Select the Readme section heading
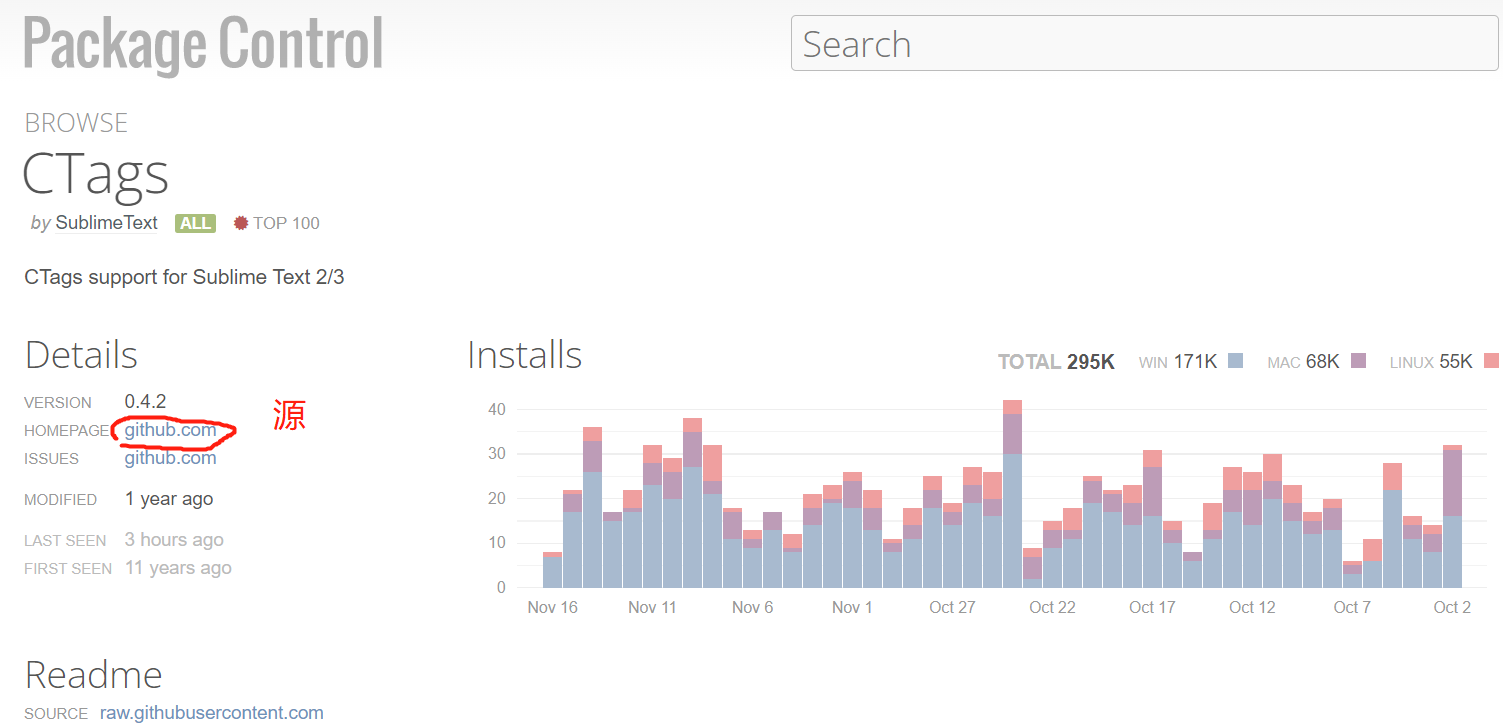This screenshot has height=727, width=1503. [x=93, y=675]
